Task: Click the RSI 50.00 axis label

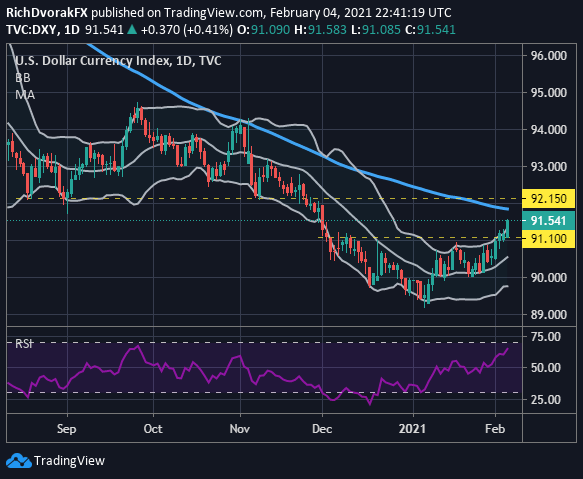Action: (546, 368)
